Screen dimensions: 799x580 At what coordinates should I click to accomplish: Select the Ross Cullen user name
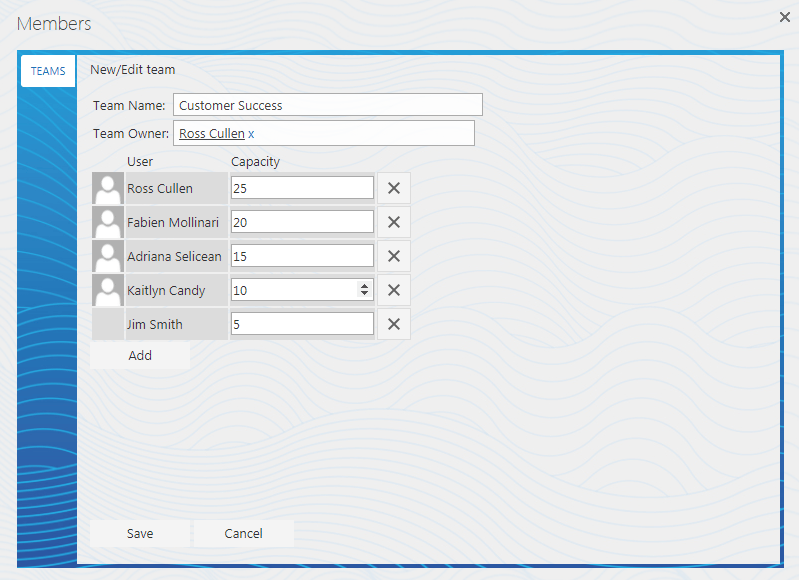pyautogui.click(x=160, y=189)
